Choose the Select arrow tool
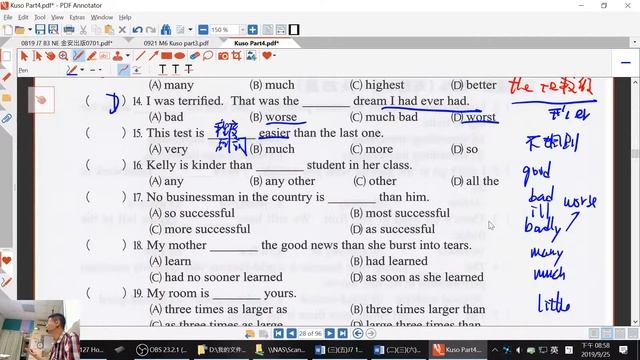Image resolution: width=640 pixels, height=360 pixels. tap(24, 56)
